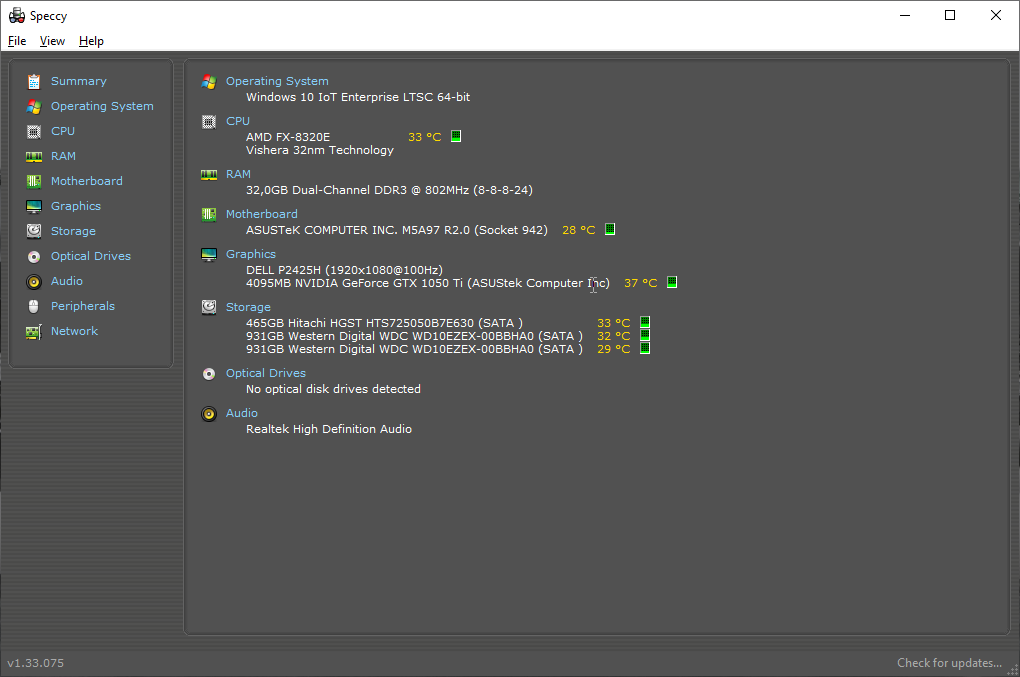Click the CPU heading link in summary
The height and width of the screenshot is (677, 1020).
coord(237,121)
